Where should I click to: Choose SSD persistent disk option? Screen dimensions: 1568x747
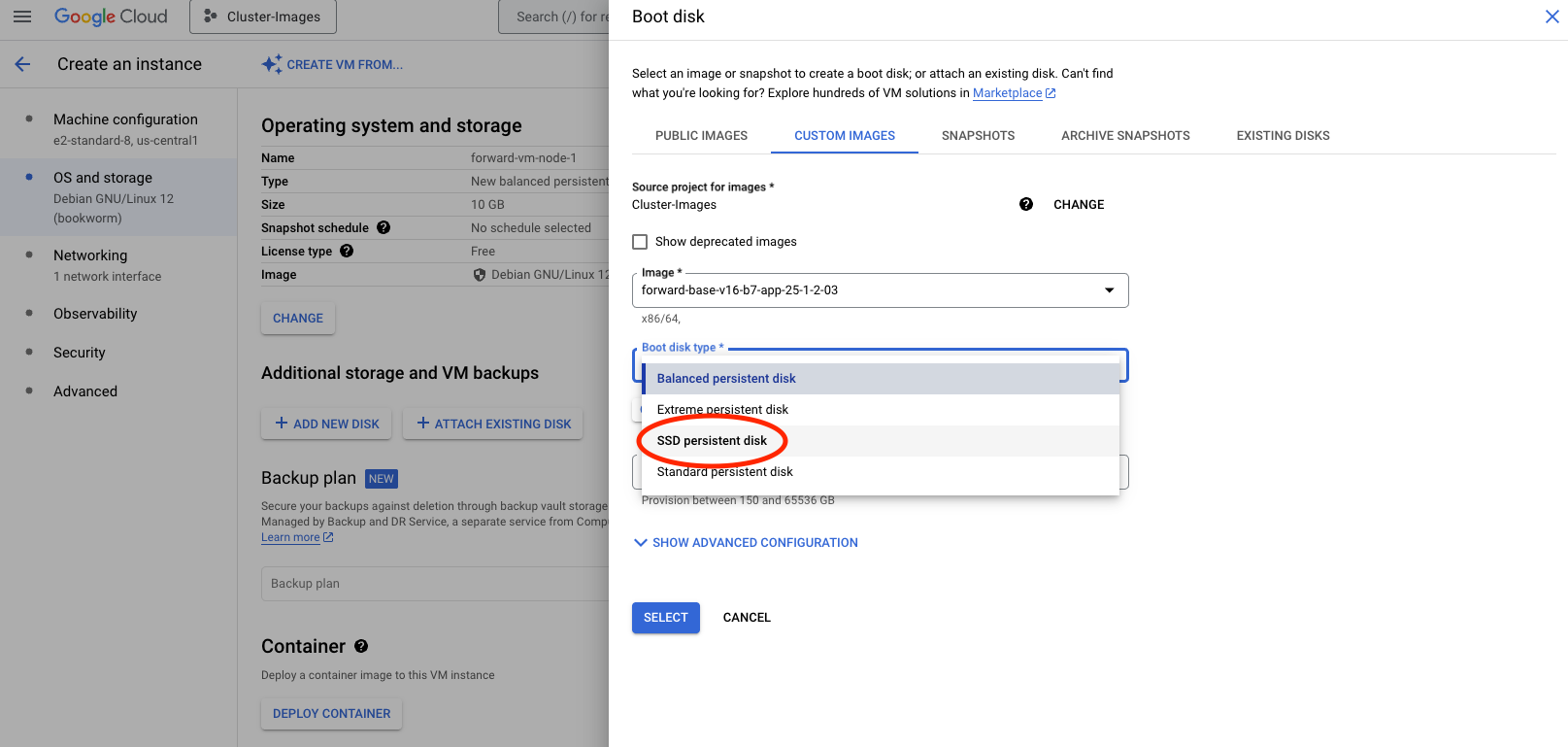[712, 441]
